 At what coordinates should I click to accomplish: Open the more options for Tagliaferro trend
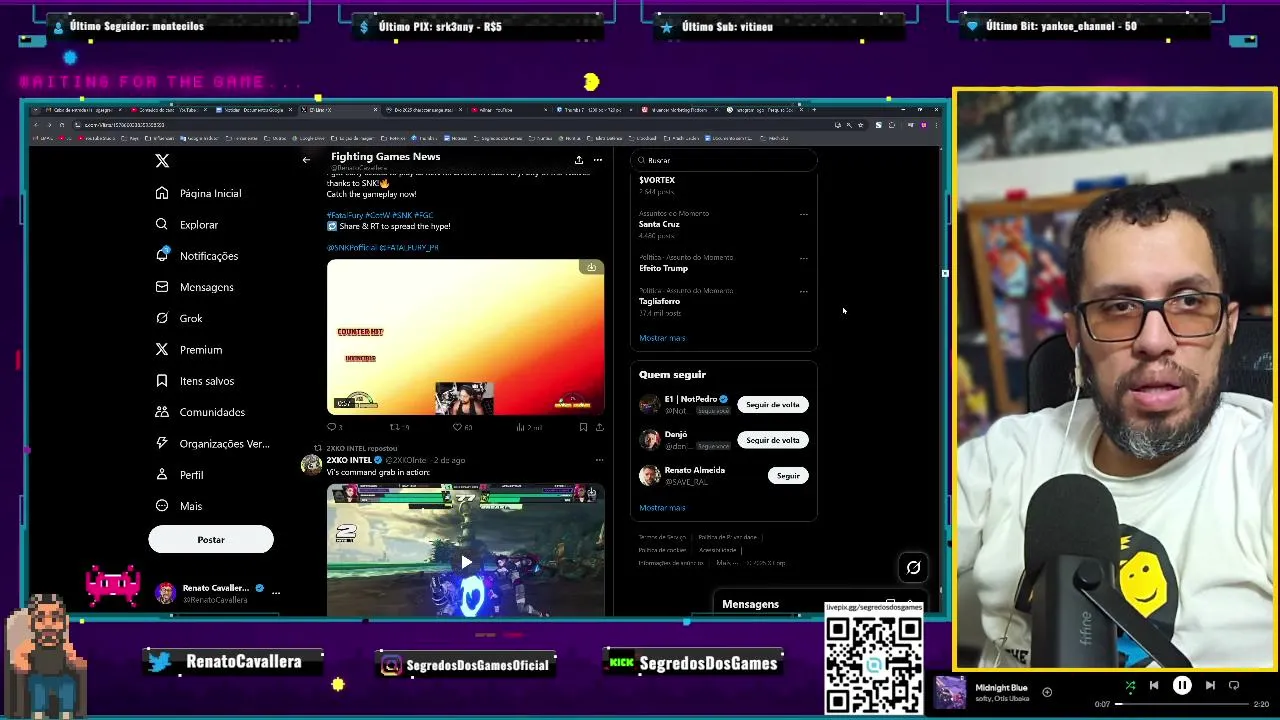click(803, 291)
